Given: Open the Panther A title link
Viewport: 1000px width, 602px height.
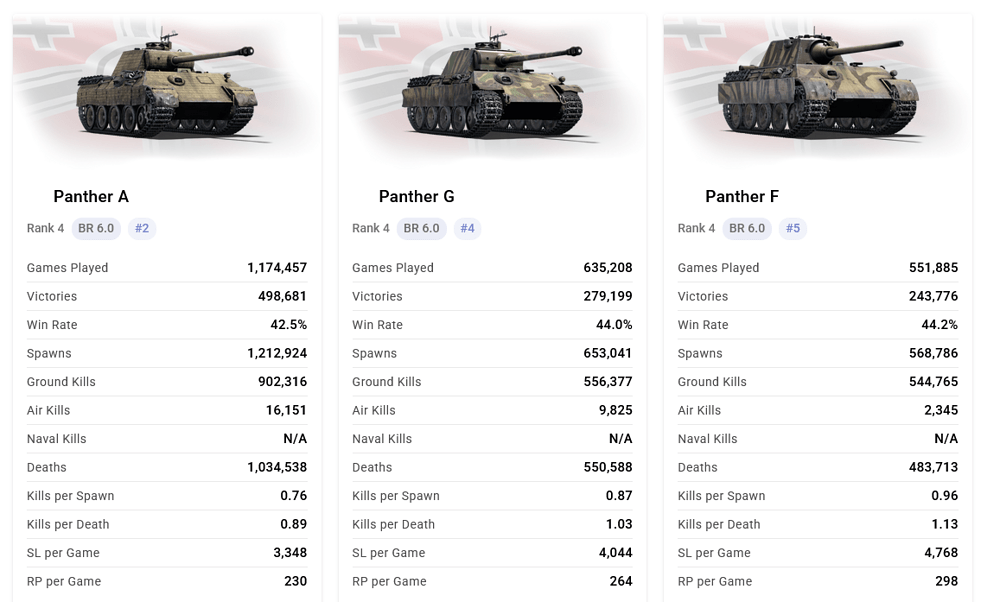Looking at the screenshot, I should 91,196.
